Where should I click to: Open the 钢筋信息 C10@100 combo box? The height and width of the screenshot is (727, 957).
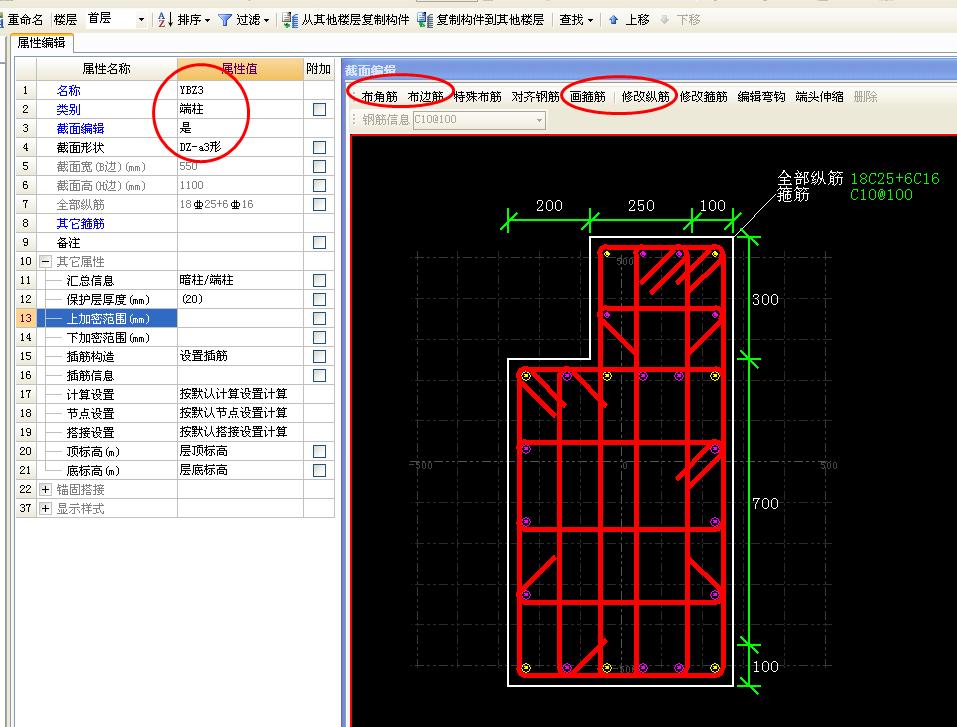pos(478,120)
